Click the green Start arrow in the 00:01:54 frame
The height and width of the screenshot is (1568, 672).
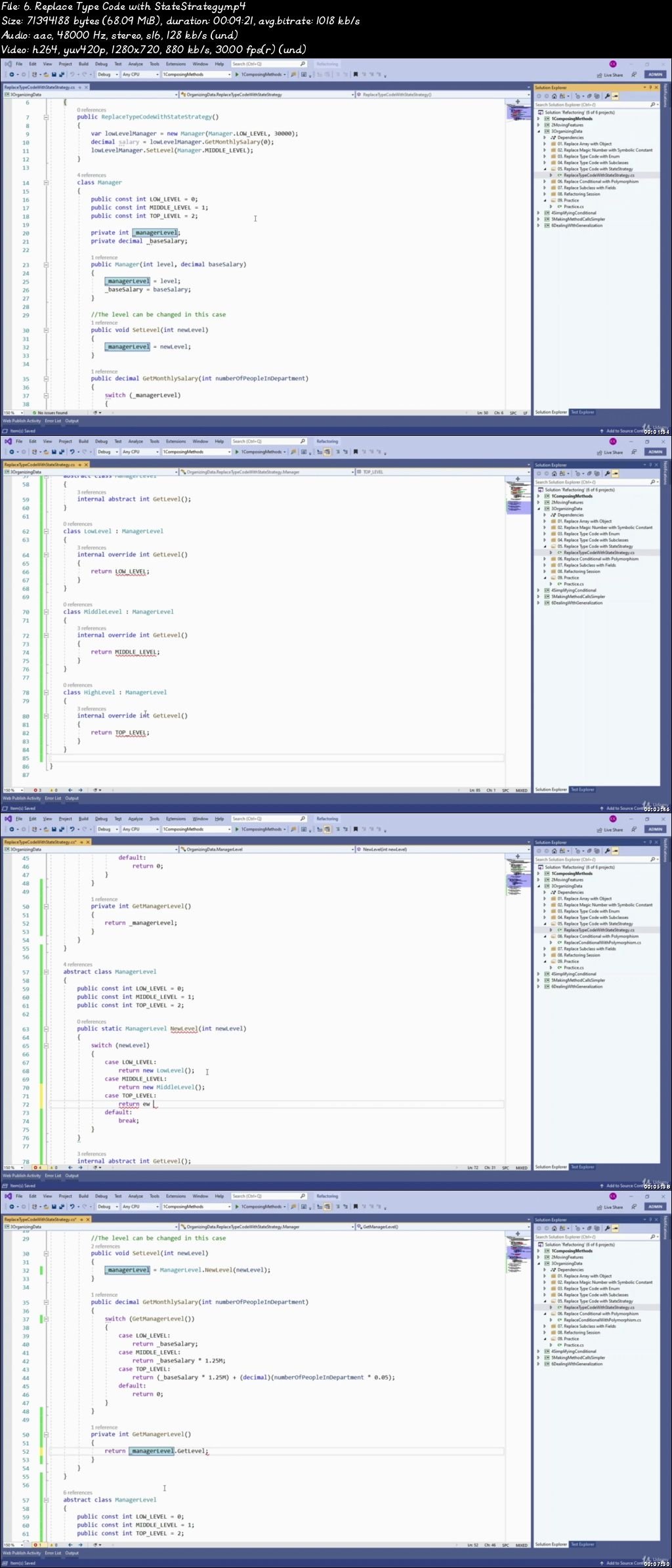click(x=237, y=74)
